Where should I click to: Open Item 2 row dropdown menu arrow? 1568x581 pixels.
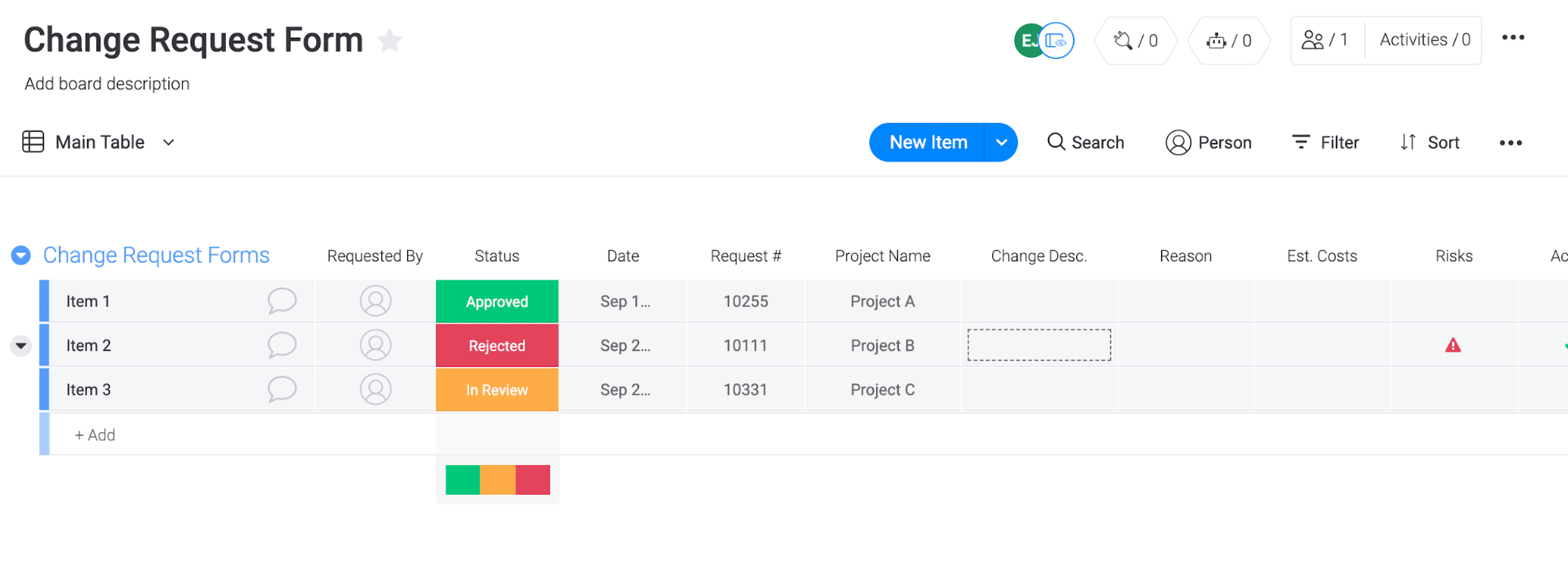[x=20, y=346]
